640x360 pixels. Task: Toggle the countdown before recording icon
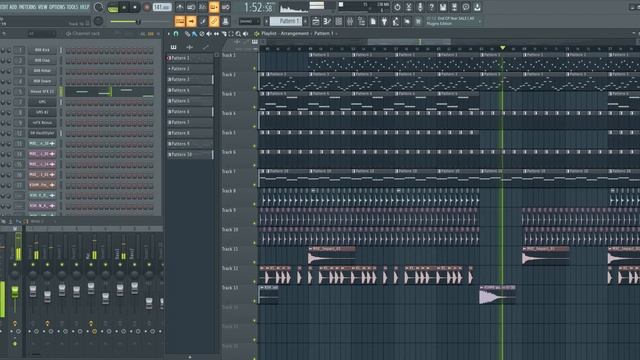(x=202, y=7)
